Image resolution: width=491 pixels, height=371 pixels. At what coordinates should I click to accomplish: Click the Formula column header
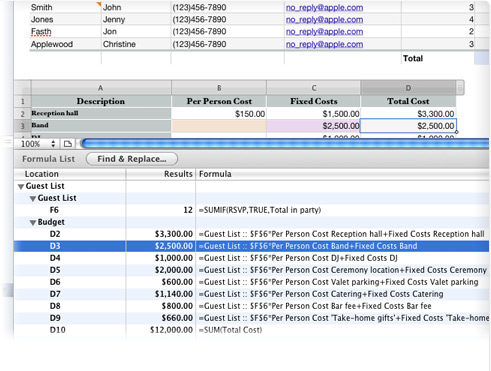tap(342, 174)
